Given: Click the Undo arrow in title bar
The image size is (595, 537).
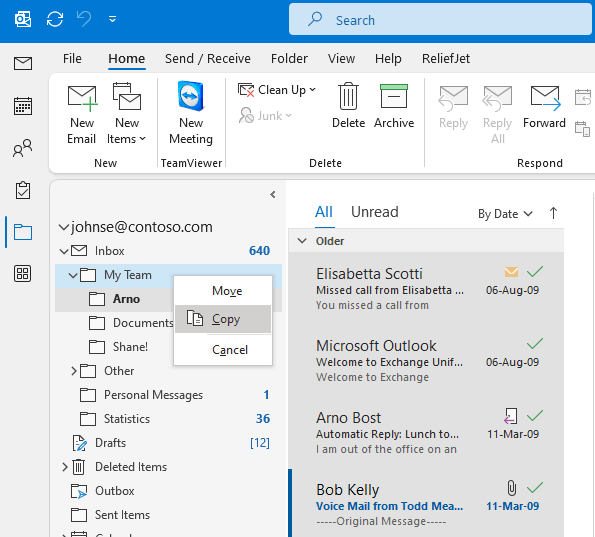Looking at the screenshot, I should [x=84, y=19].
